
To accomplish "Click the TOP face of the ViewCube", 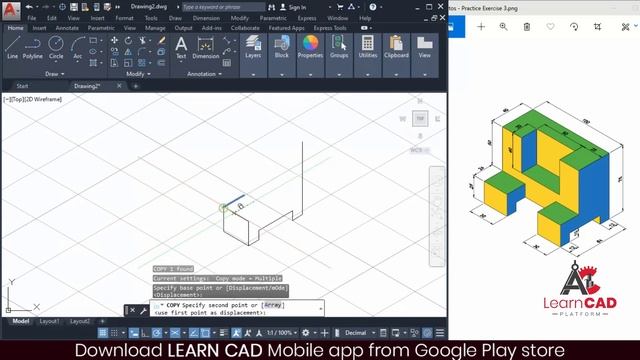I will (420, 118).
